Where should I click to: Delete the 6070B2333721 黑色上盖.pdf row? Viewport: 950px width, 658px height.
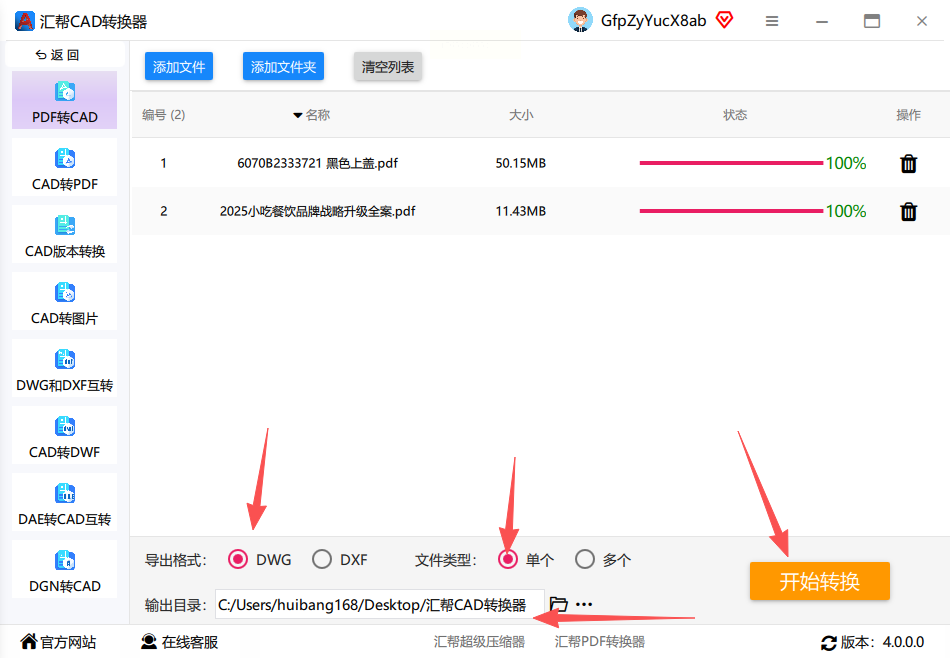point(908,164)
